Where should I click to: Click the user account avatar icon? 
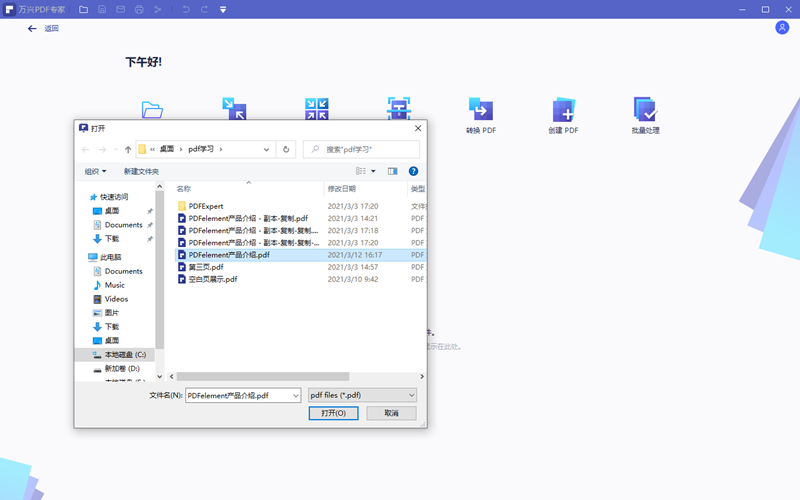coord(782,28)
